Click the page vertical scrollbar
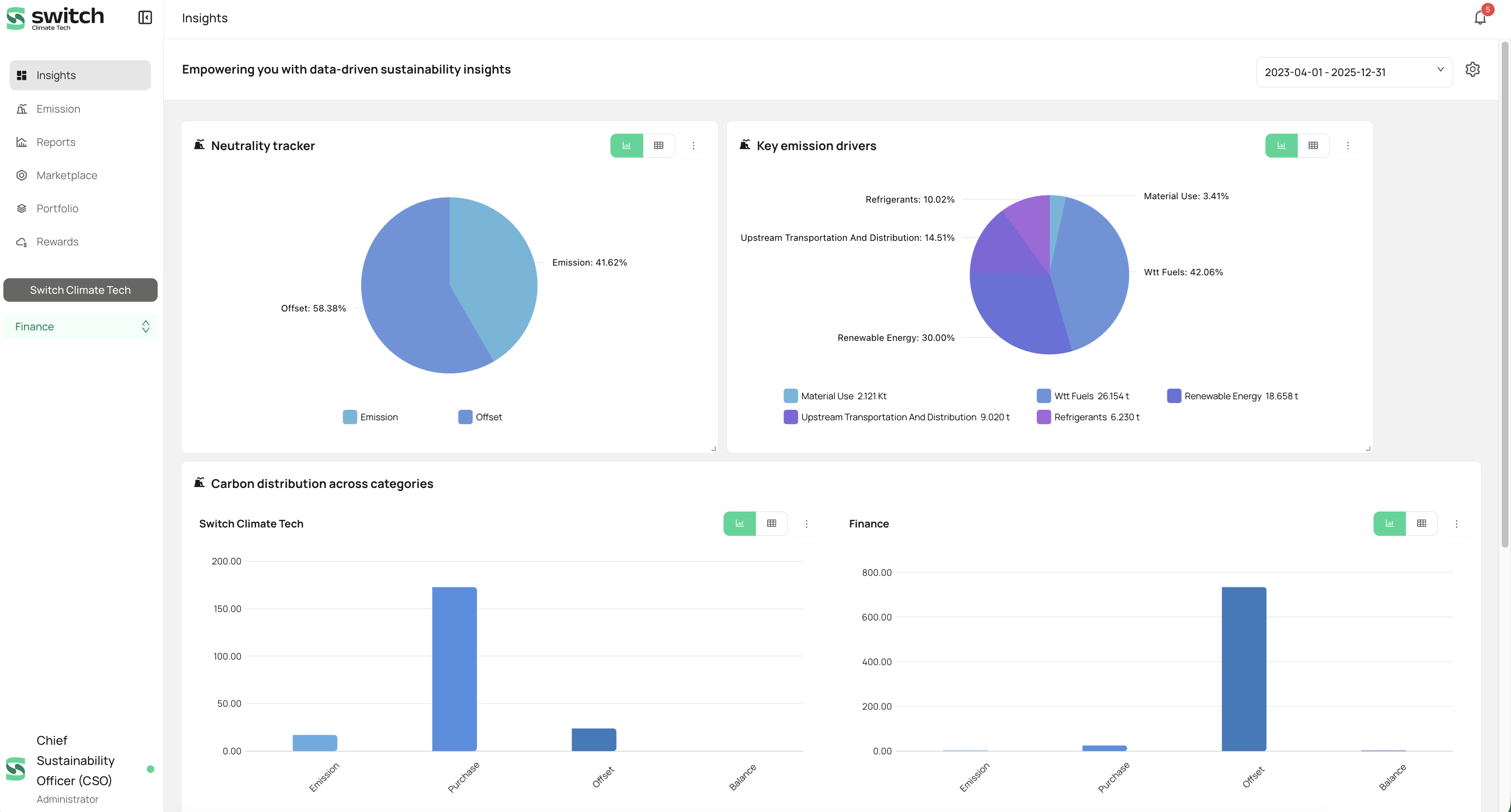 tap(1505, 293)
